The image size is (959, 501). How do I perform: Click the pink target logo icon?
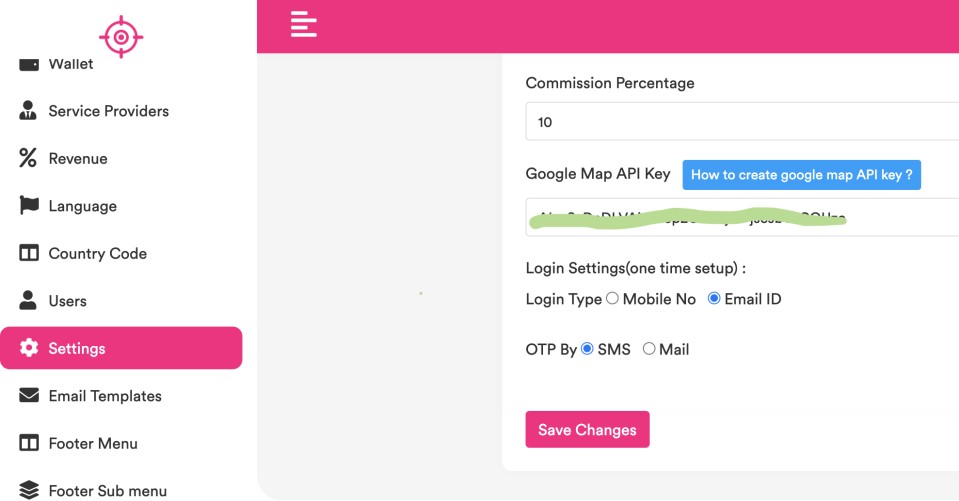(121, 37)
